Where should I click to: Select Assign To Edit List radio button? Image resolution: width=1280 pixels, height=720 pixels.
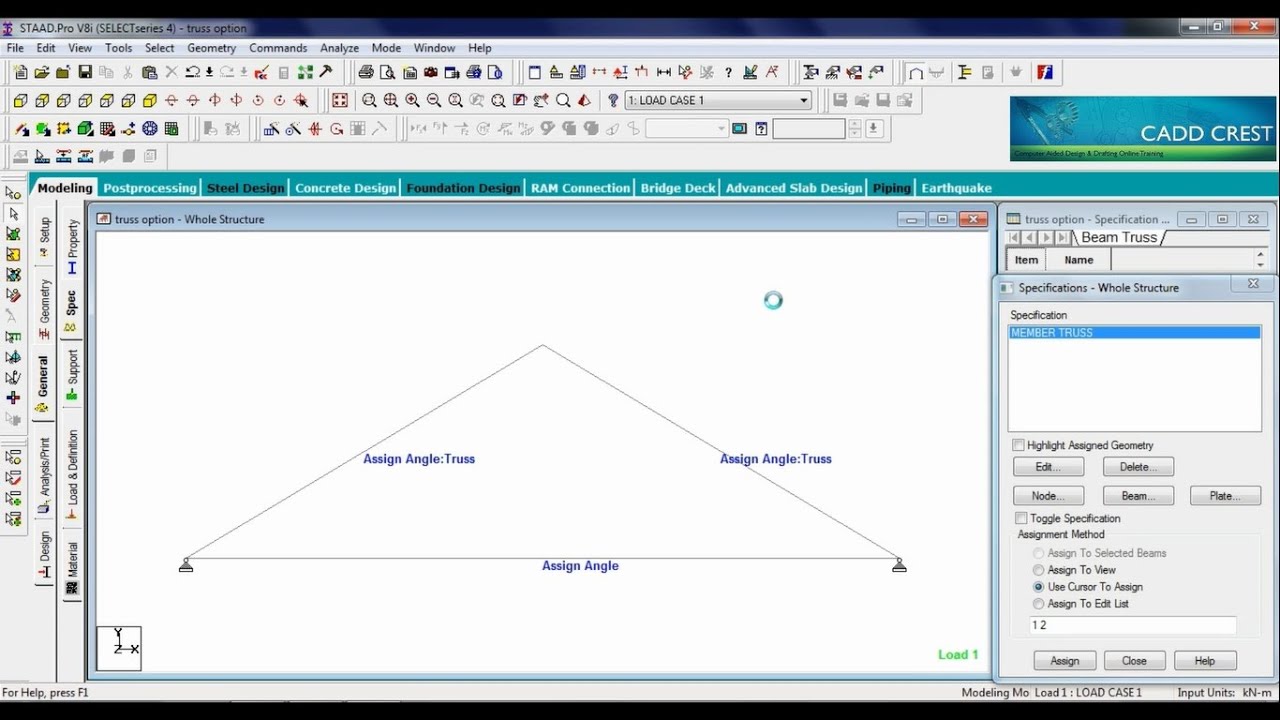click(1039, 604)
